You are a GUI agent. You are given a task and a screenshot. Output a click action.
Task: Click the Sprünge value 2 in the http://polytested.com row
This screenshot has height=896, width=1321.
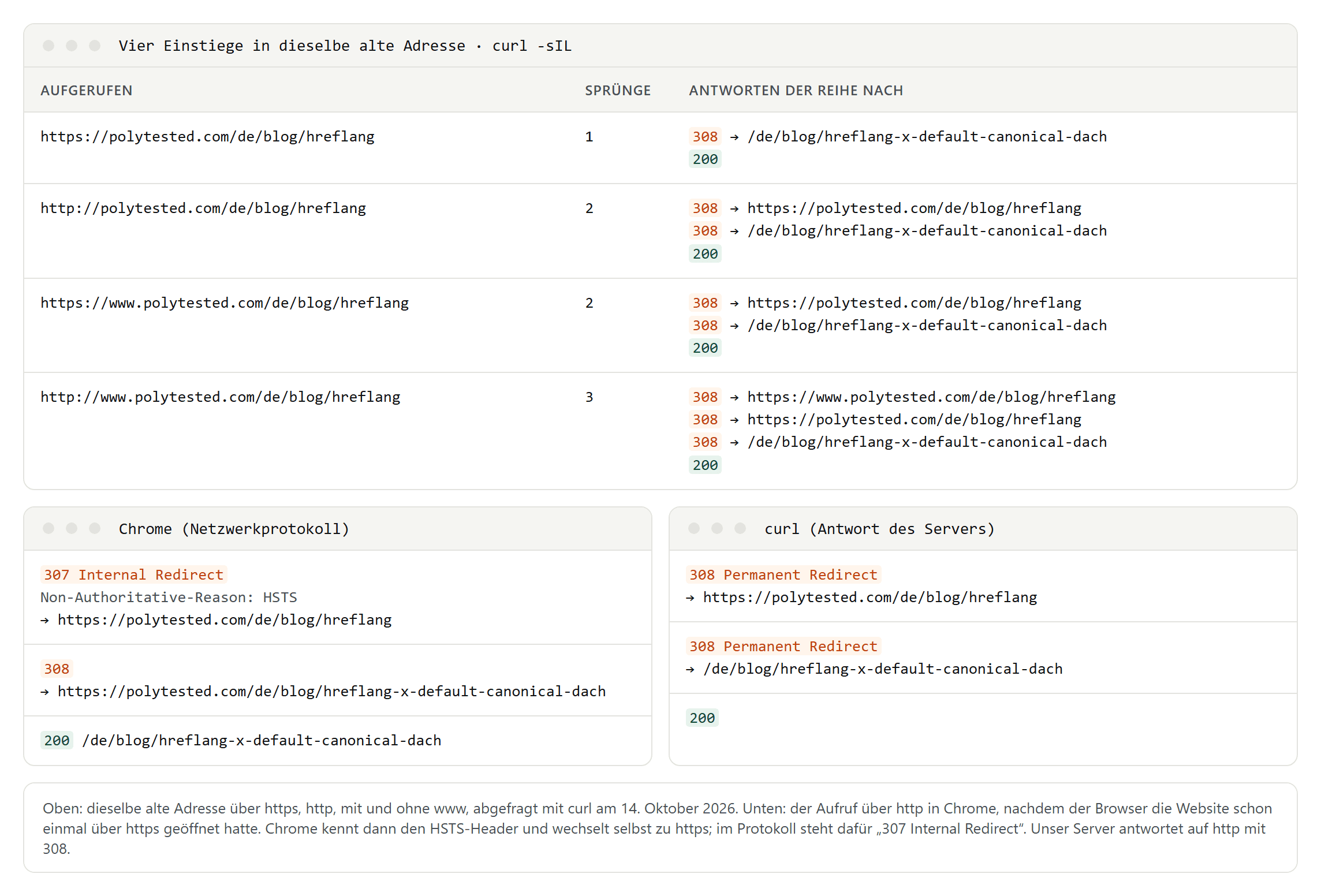point(589,208)
